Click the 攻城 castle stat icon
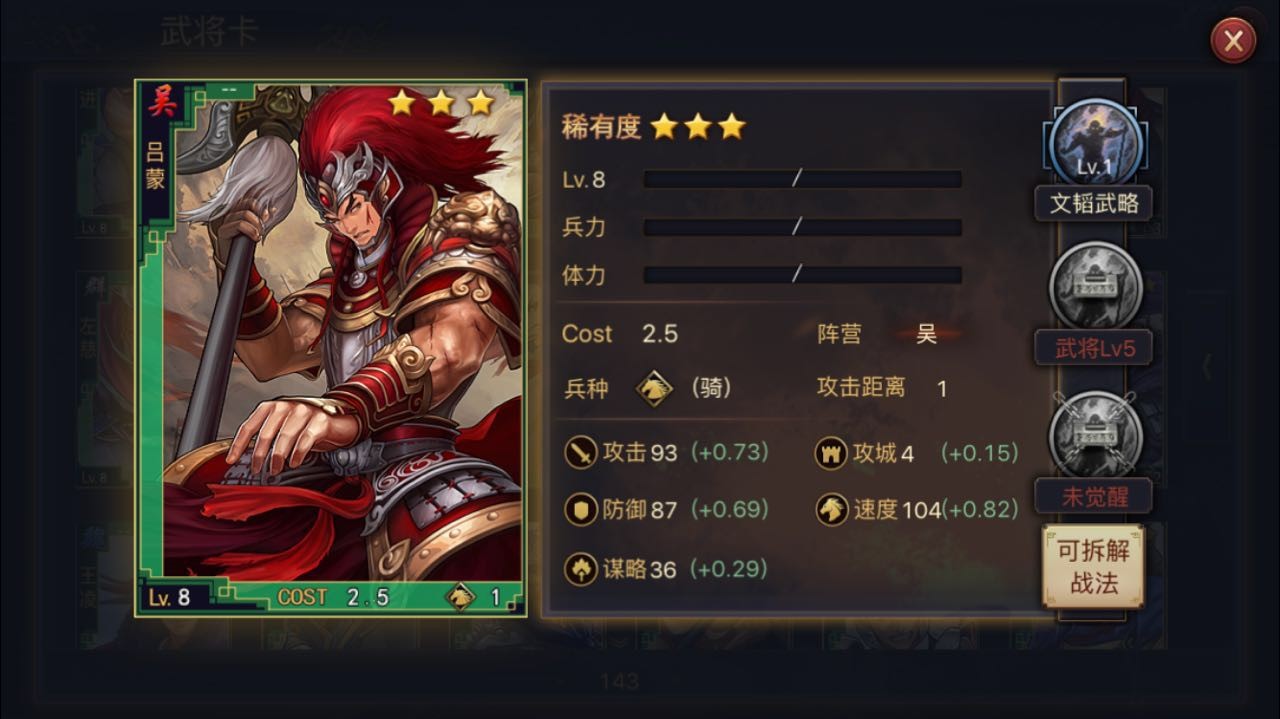Image resolution: width=1280 pixels, height=719 pixels. tap(831, 453)
